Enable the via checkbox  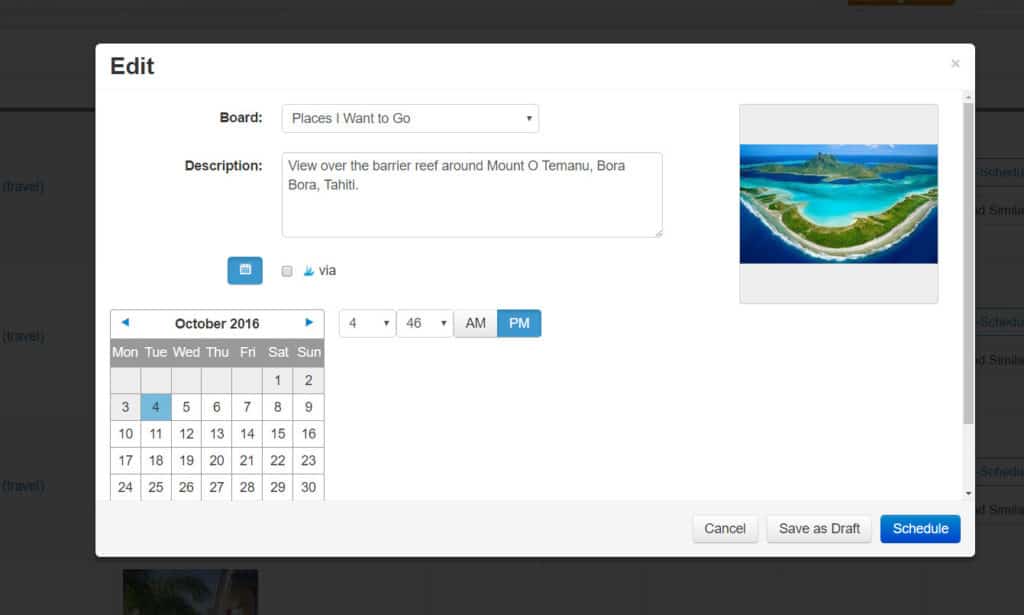286,270
